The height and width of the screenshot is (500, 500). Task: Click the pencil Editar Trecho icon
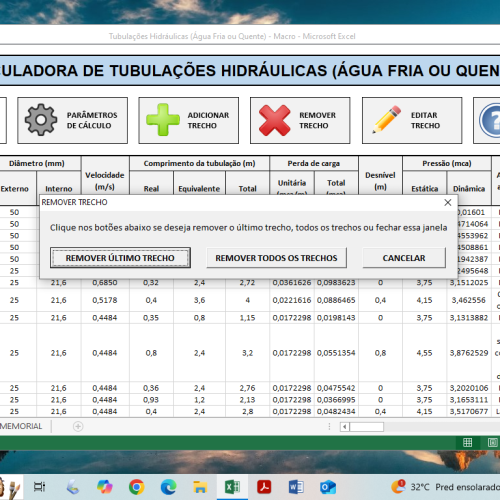[x=387, y=119]
